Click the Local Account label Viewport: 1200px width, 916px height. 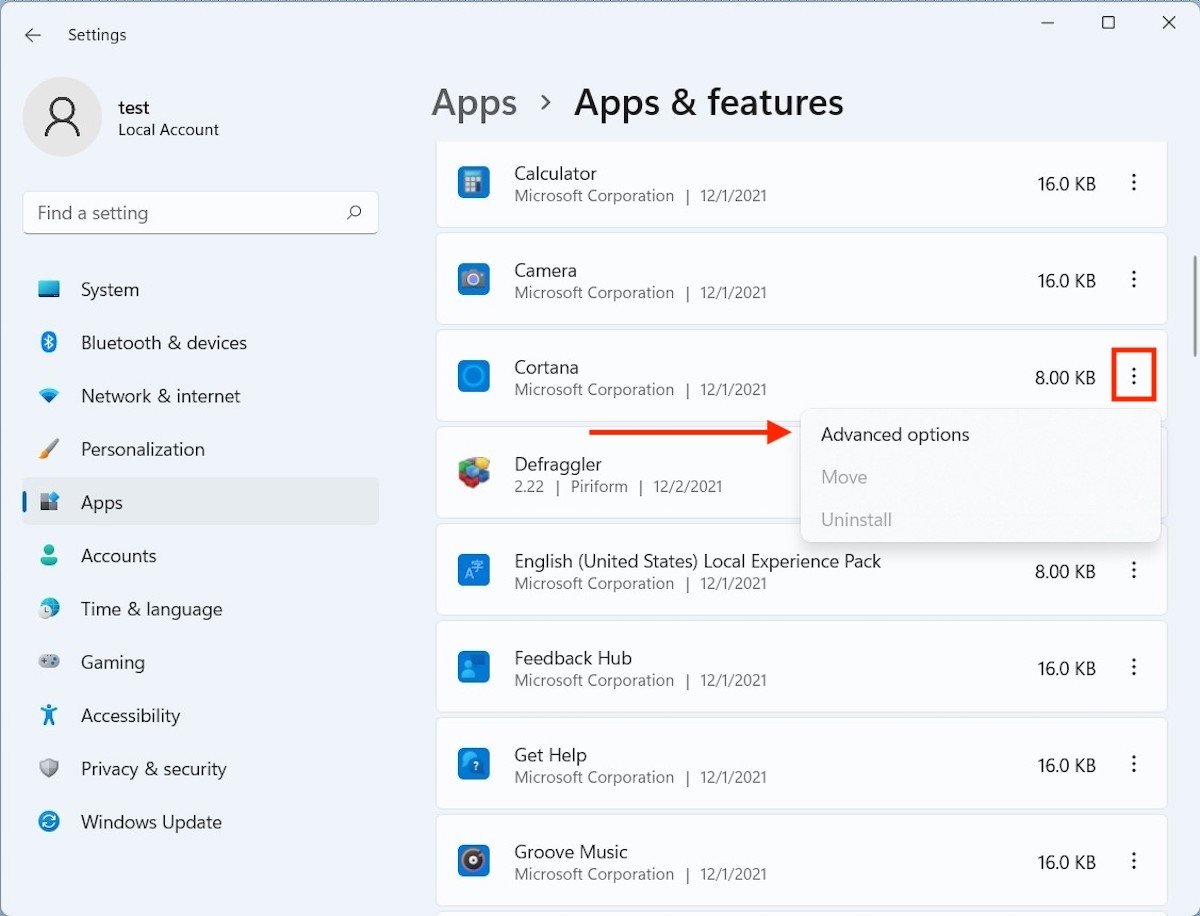[168, 130]
